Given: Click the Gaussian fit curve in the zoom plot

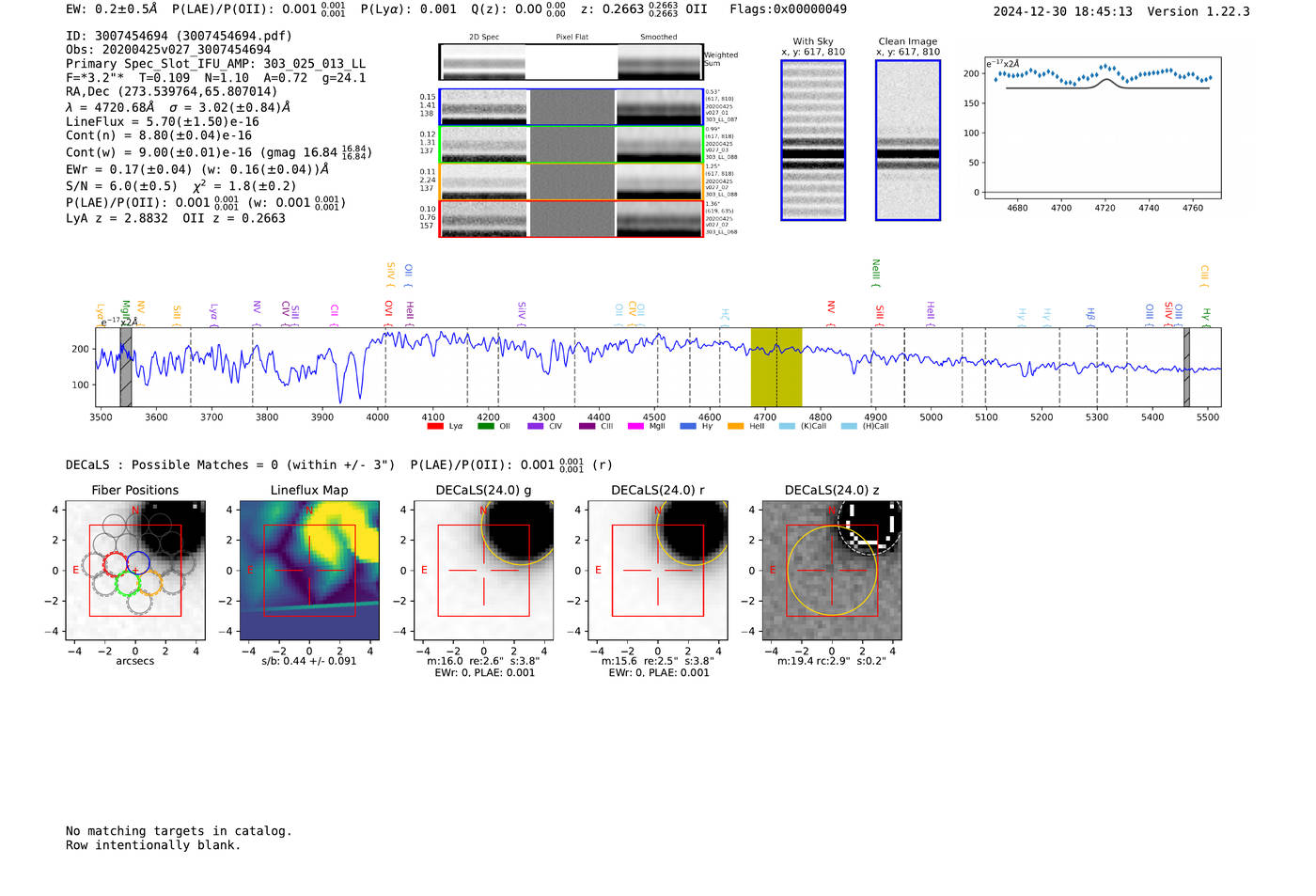Looking at the screenshot, I should [x=1107, y=82].
